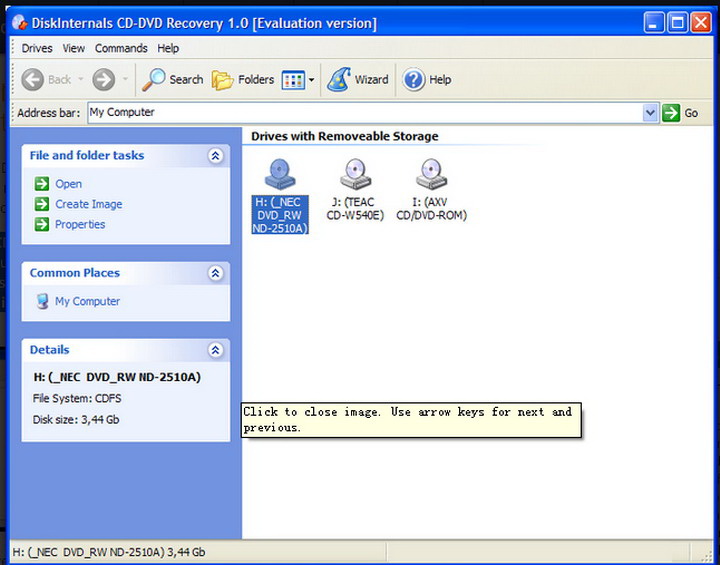The width and height of the screenshot is (720, 565).
Task: Click the application icon in the title bar
Action: pyautogui.click(x=19, y=23)
